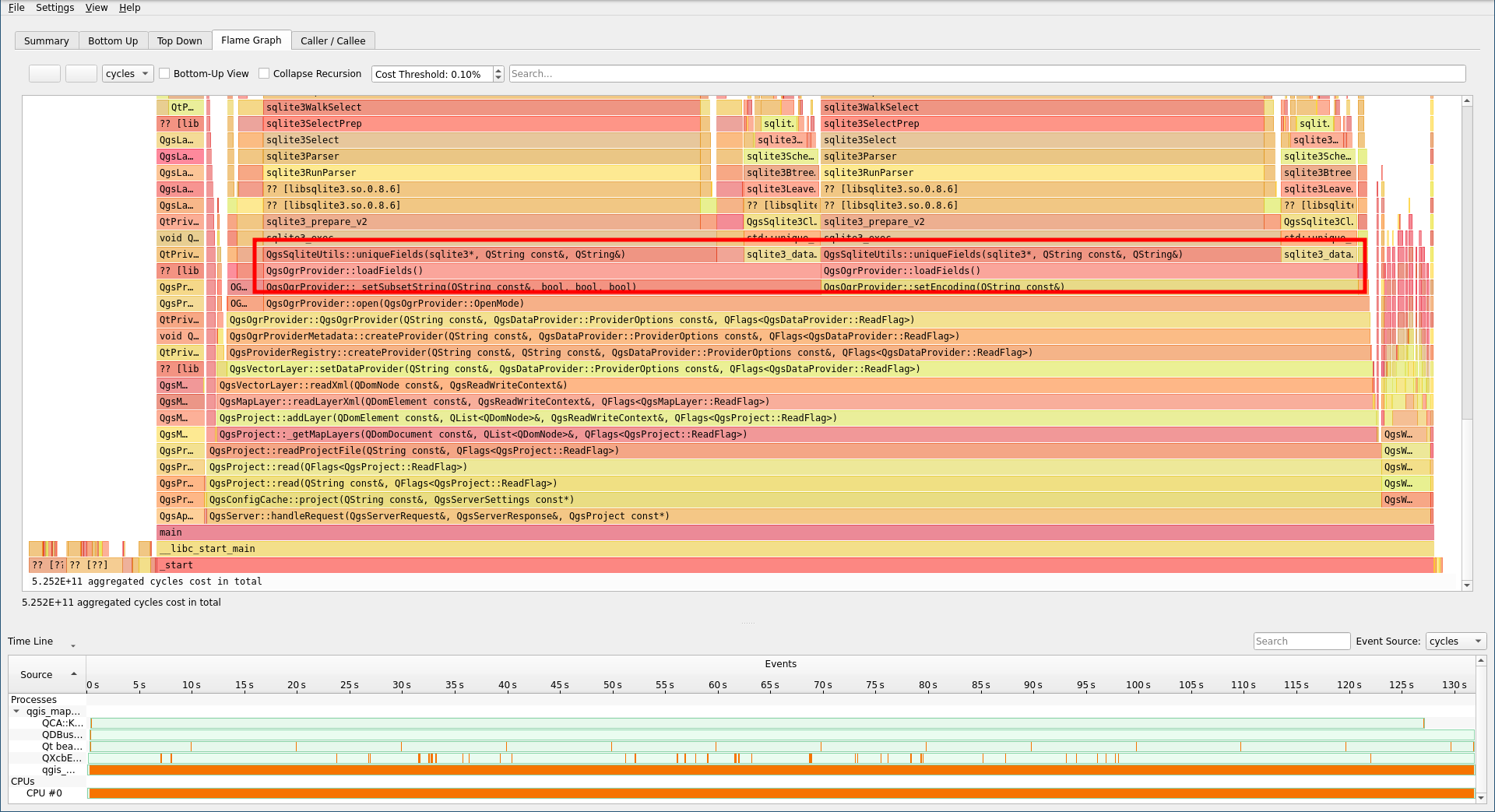Select the __libc_start_main frame
Image resolution: width=1495 pixels, height=812 pixels.
(x=795, y=549)
